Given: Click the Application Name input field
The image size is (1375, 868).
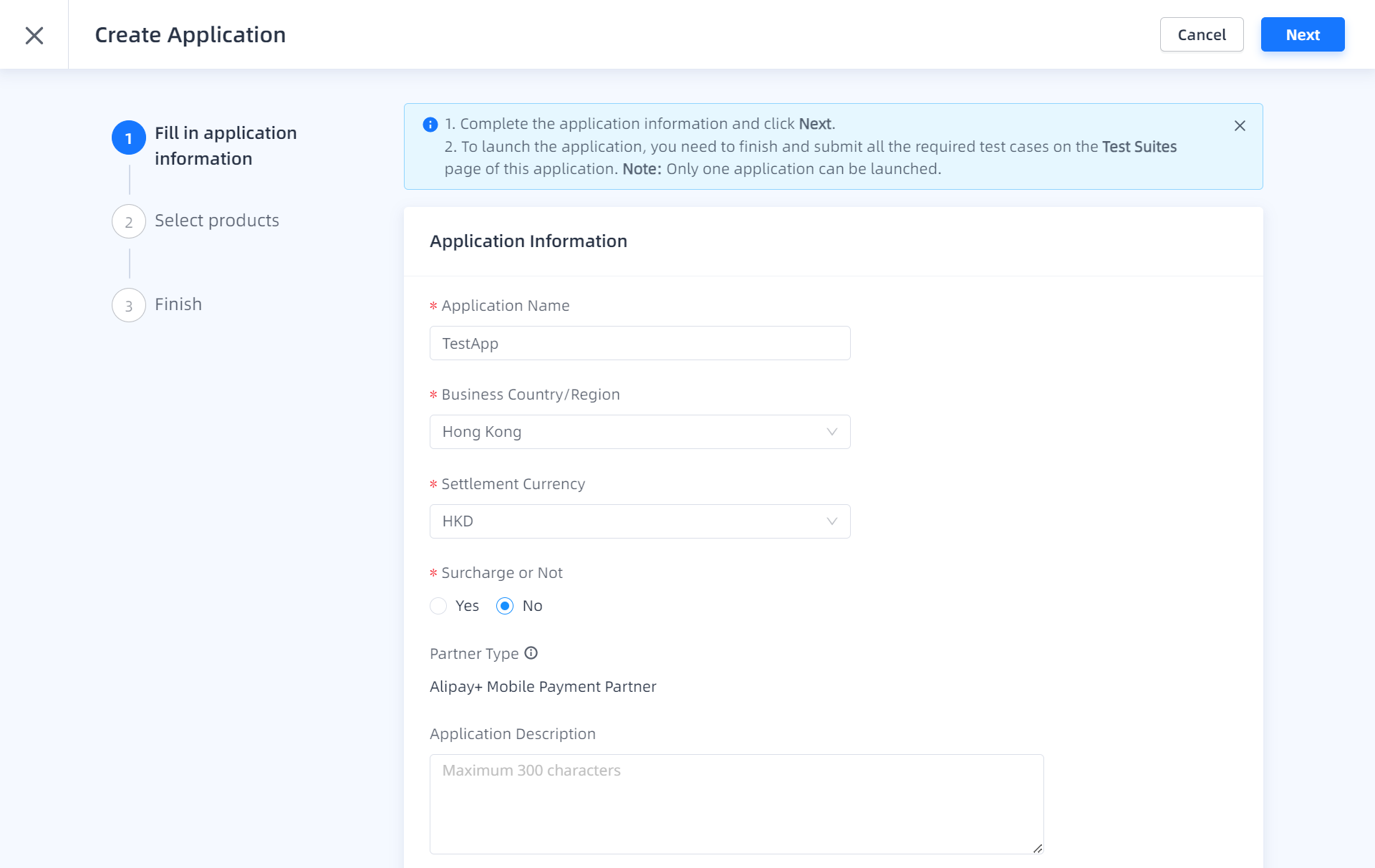Looking at the screenshot, I should coord(639,343).
